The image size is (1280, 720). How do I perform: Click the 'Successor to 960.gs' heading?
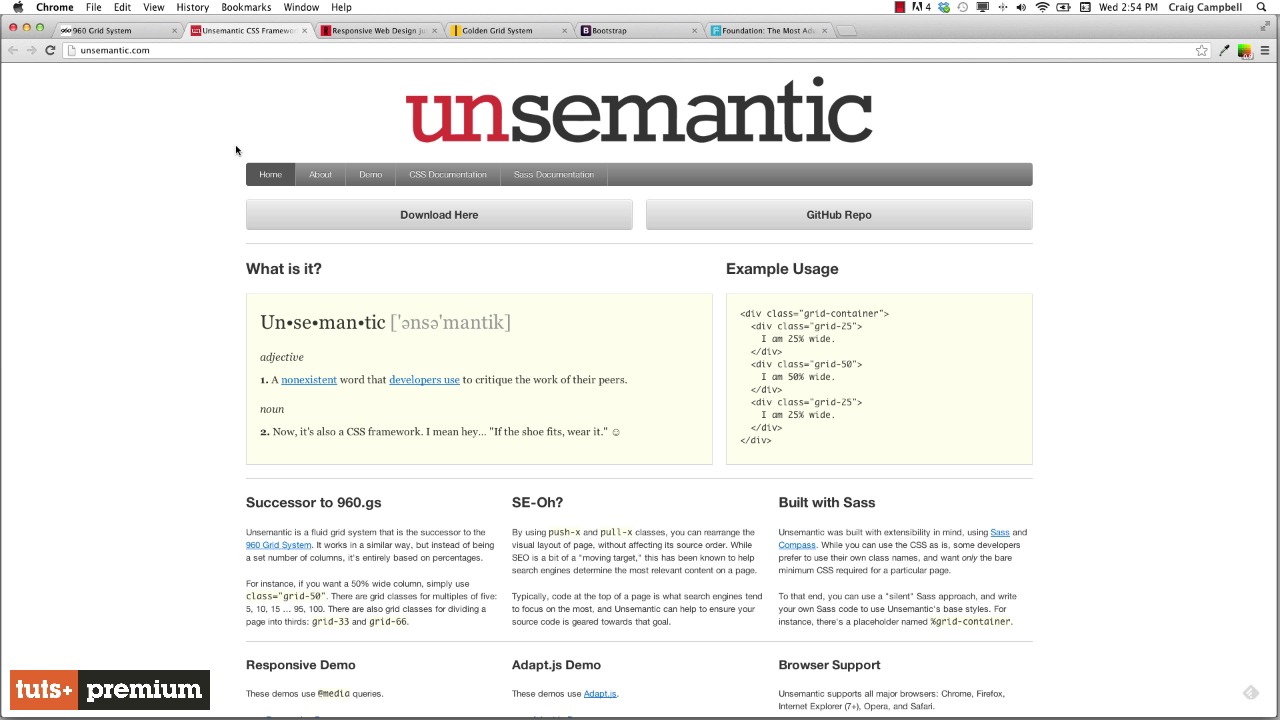click(314, 503)
